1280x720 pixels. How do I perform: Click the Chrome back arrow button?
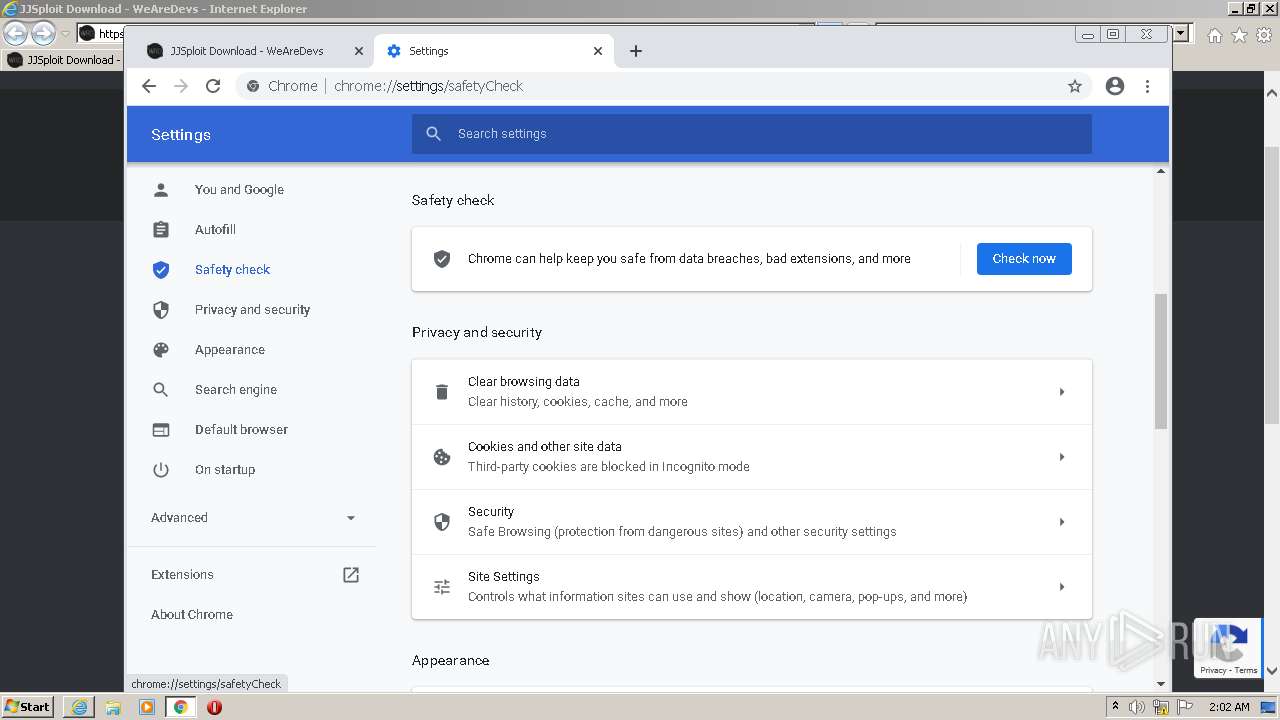point(149,86)
